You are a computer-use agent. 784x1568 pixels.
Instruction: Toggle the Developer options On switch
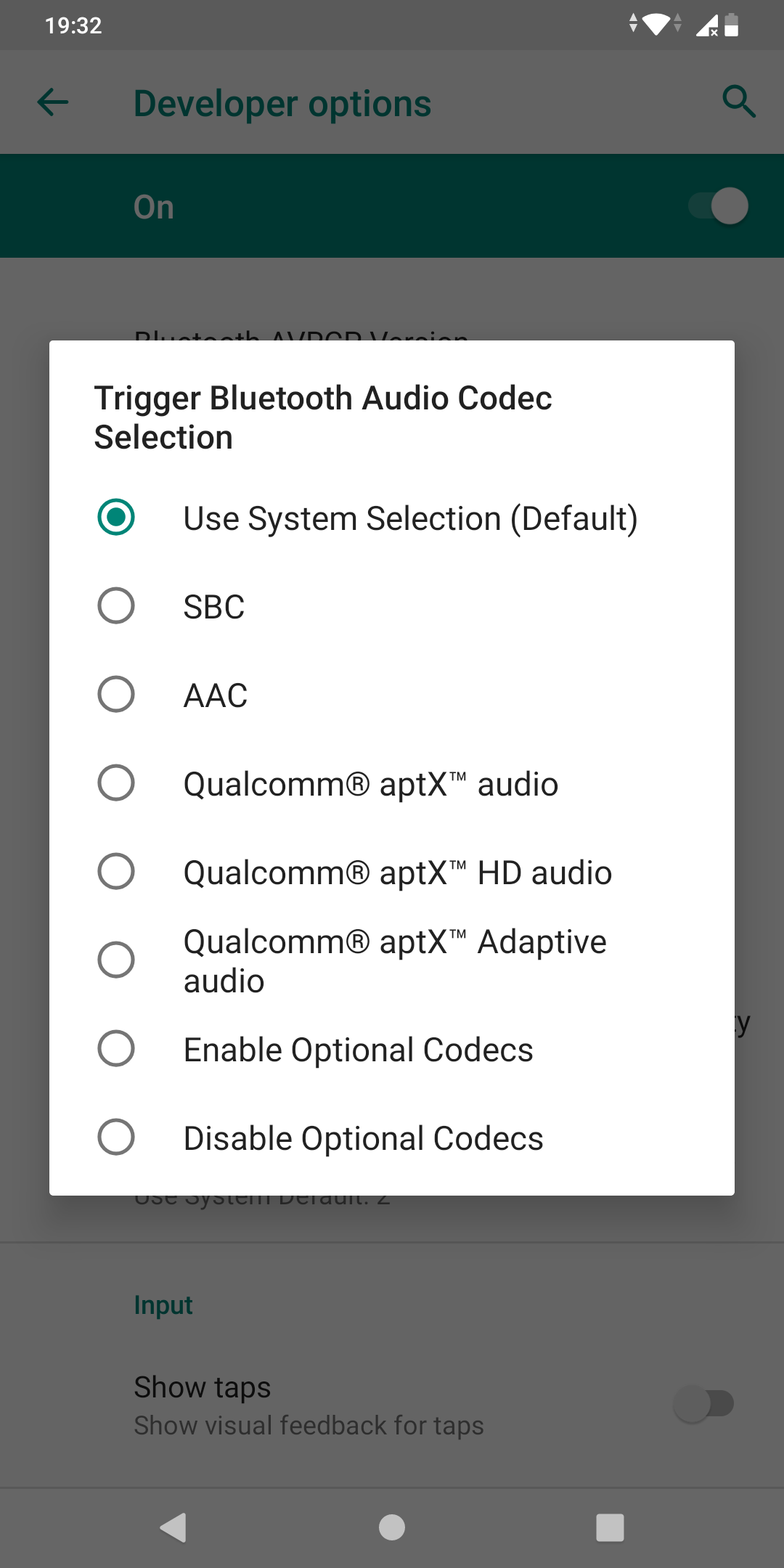[718, 206]
